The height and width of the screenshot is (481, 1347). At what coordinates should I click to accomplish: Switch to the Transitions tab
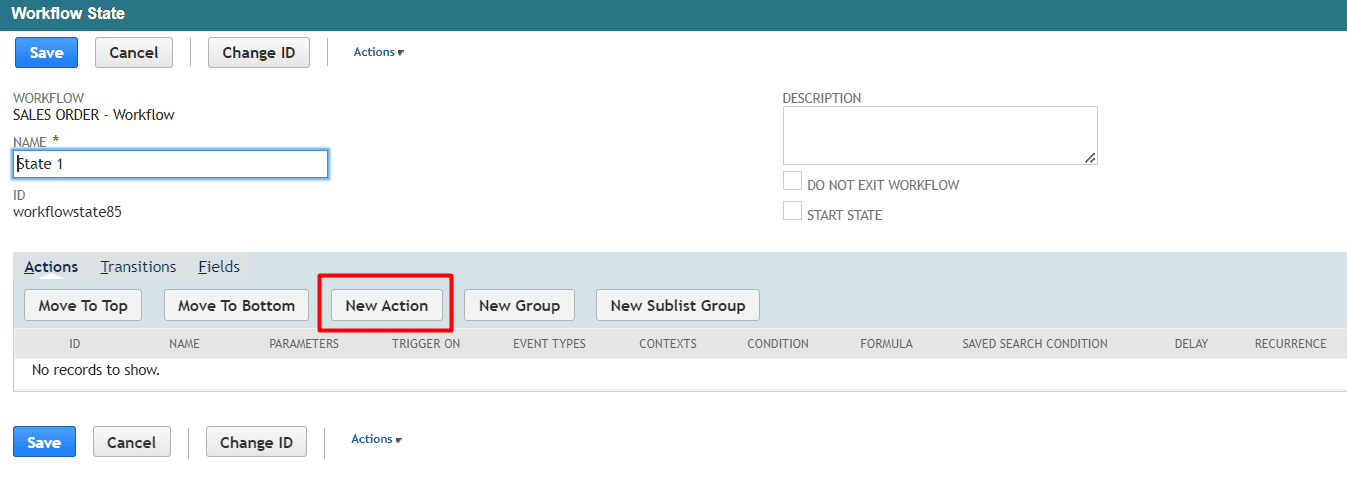click(138, 267)
